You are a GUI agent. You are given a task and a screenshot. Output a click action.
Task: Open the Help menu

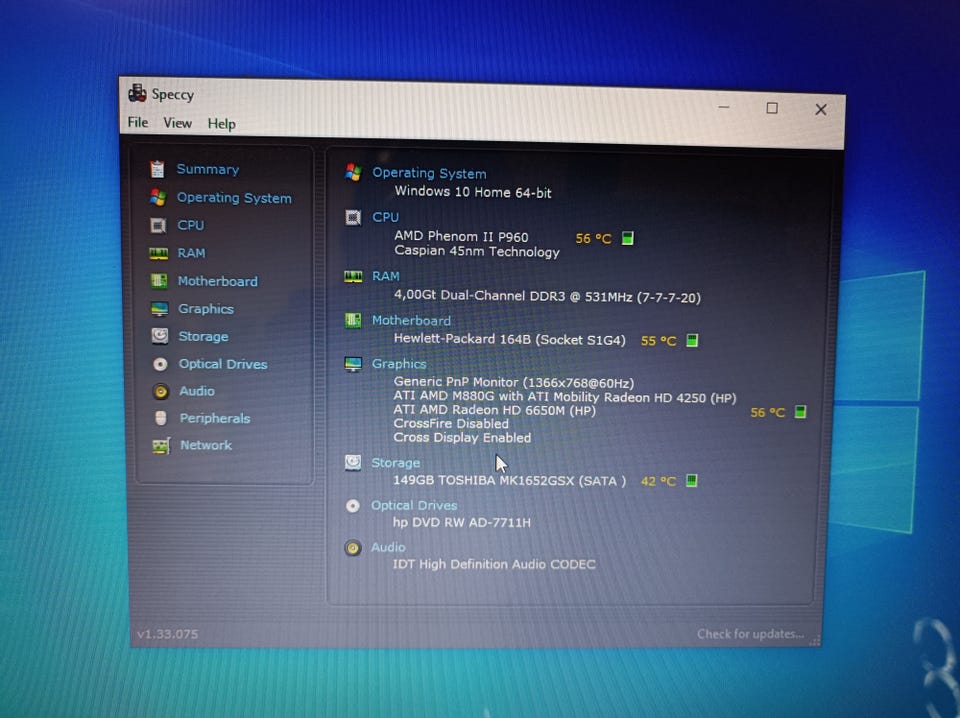[x=222, y=124]
